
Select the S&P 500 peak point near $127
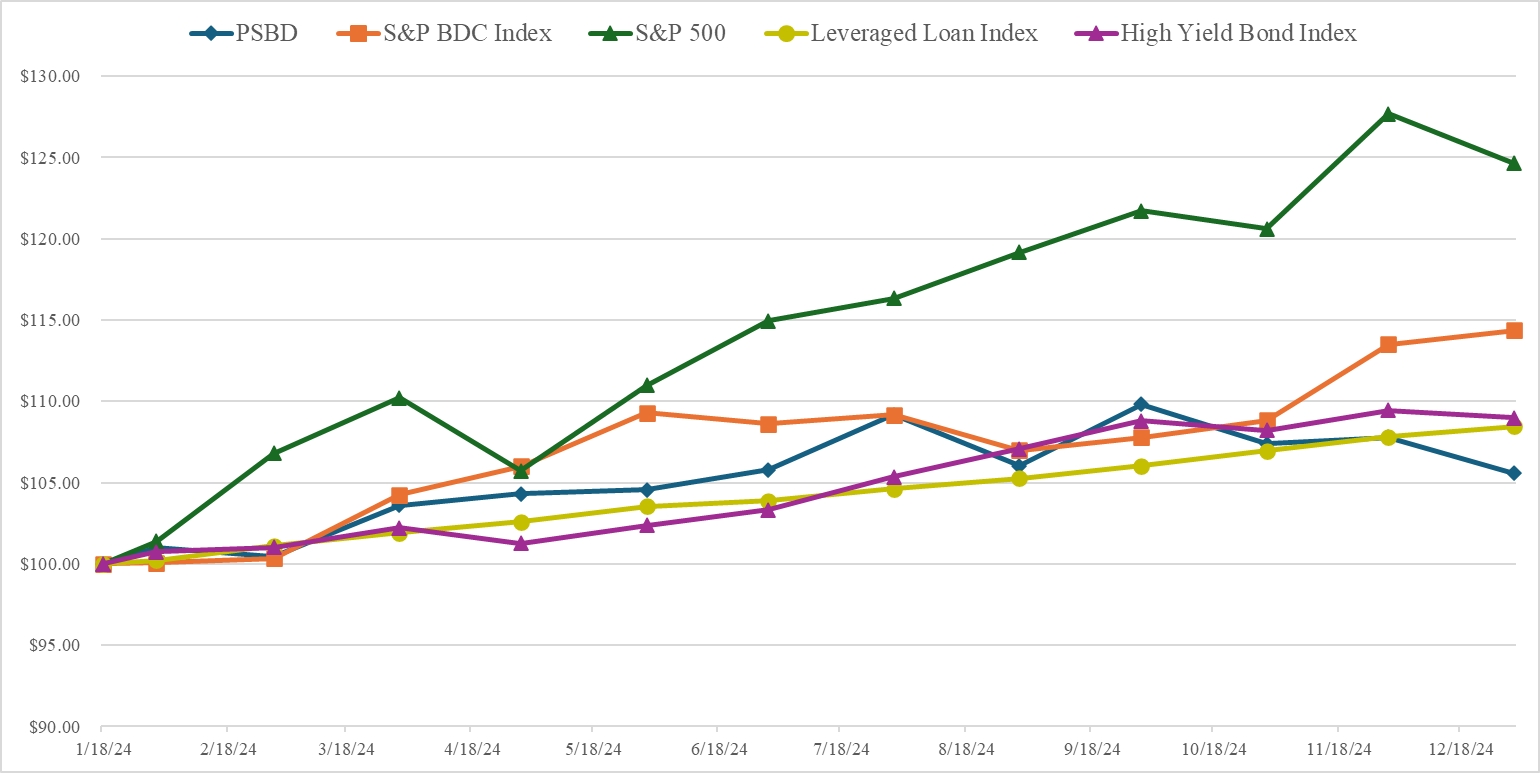[1388, 114]
